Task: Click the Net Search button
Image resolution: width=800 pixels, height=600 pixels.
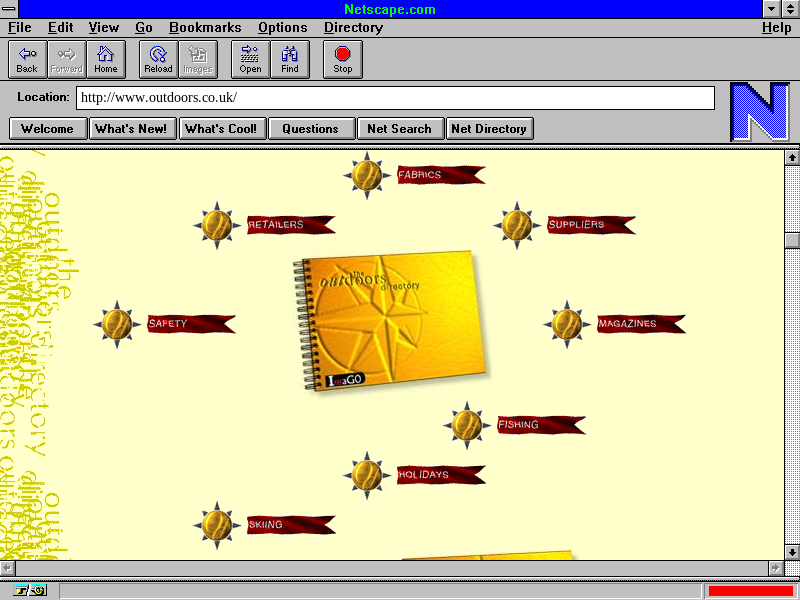Action: click(x=399, y=128)
